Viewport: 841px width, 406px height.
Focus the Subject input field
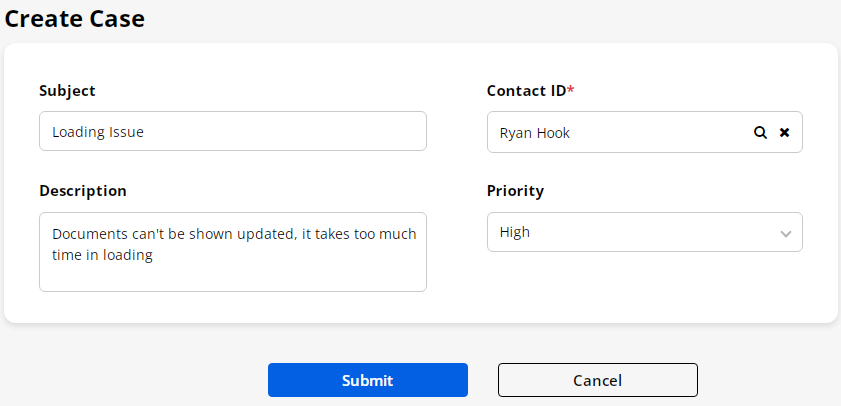[232, 131]
